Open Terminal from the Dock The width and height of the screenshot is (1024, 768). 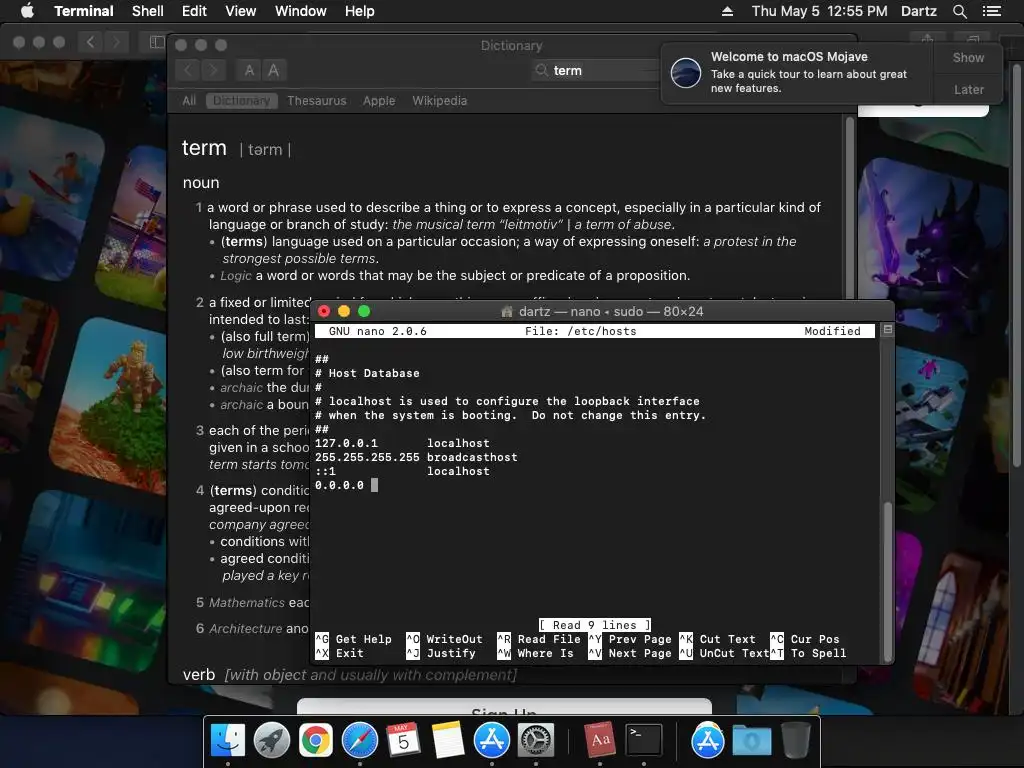644,741
